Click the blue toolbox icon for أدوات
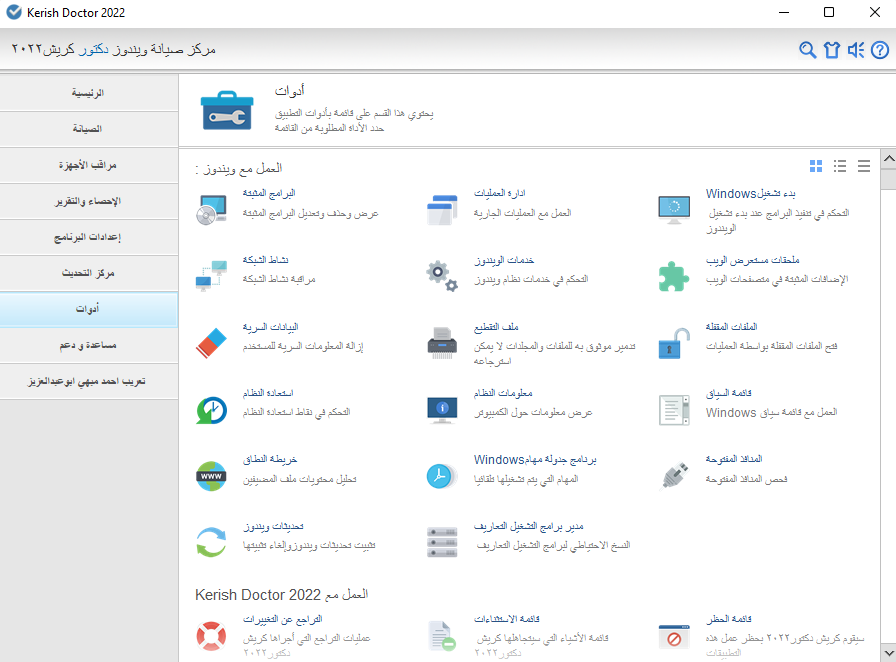 coord(227,110)
